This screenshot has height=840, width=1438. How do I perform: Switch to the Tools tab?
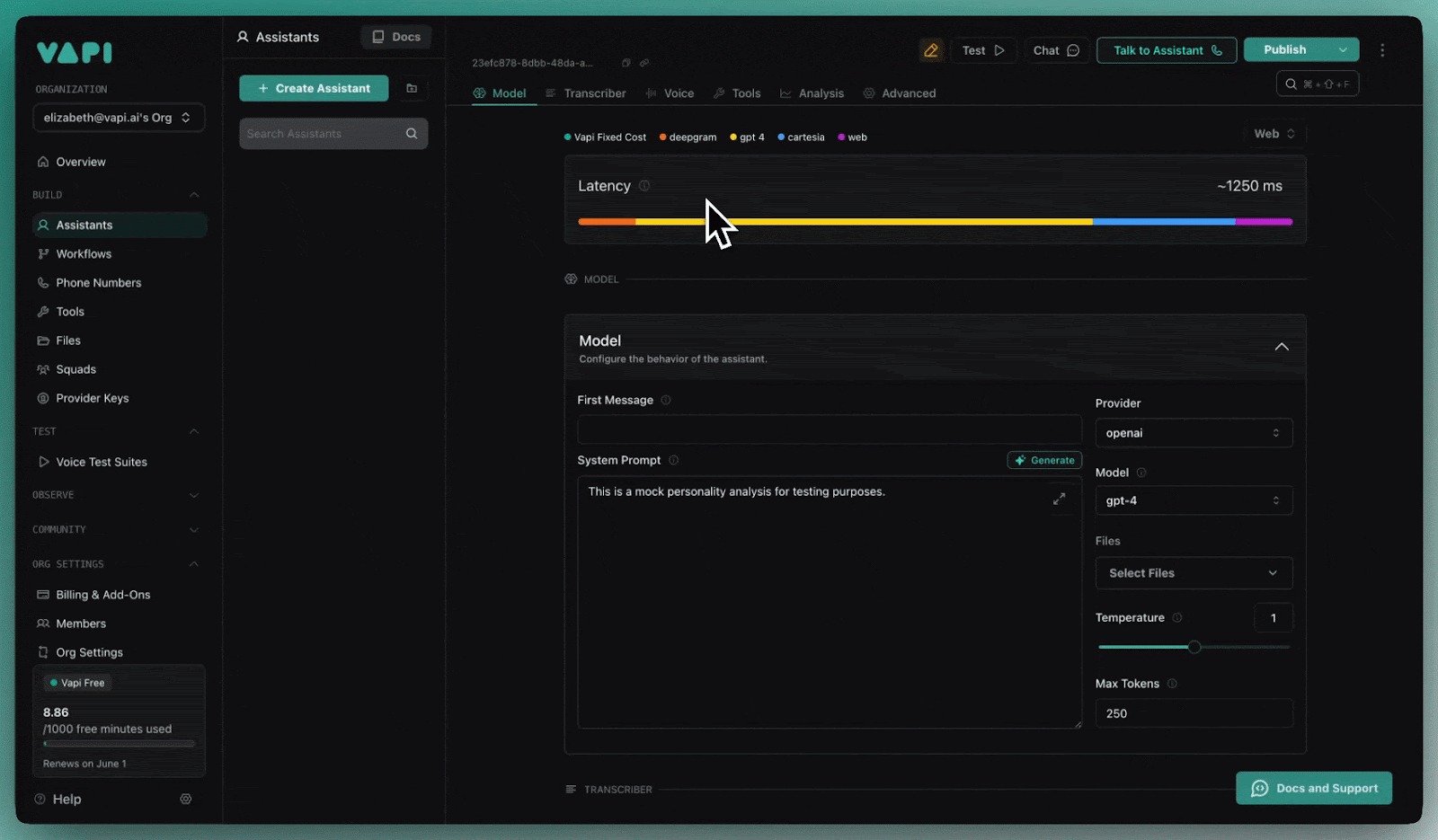pos(737,93)
